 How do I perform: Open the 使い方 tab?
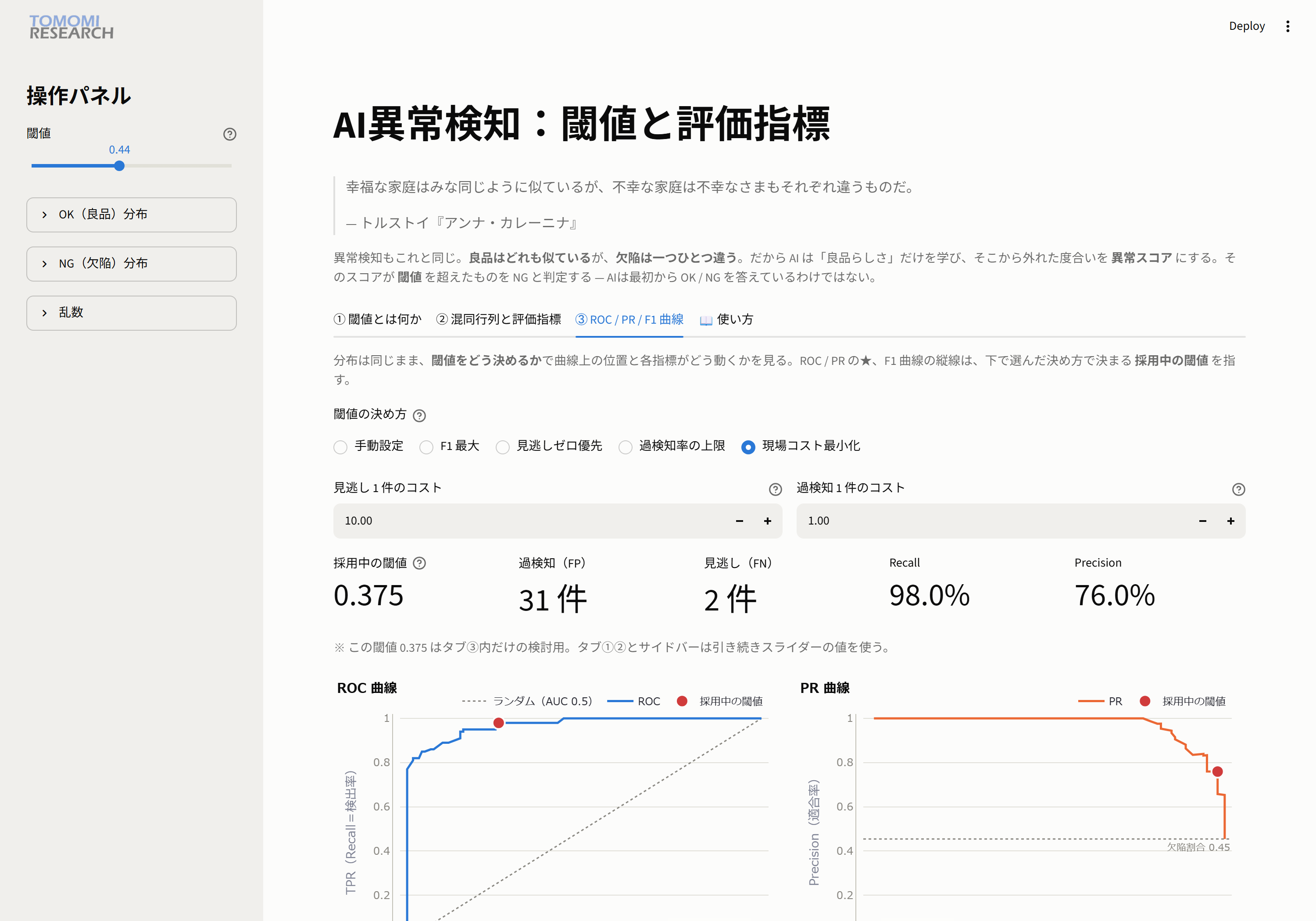pyautogui.click(x=727, y=320)
